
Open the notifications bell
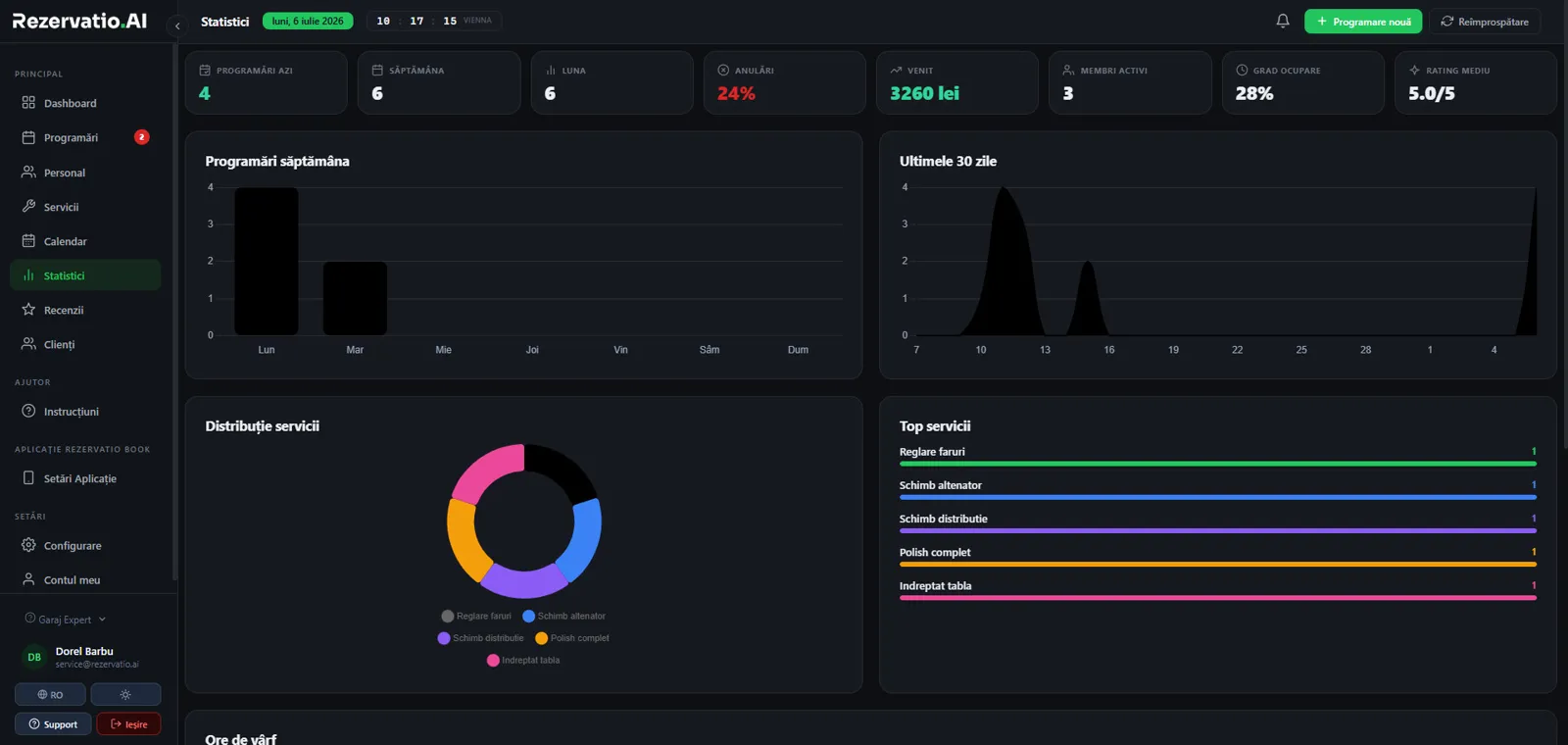pyautogui.click(x=1283, y=21)
